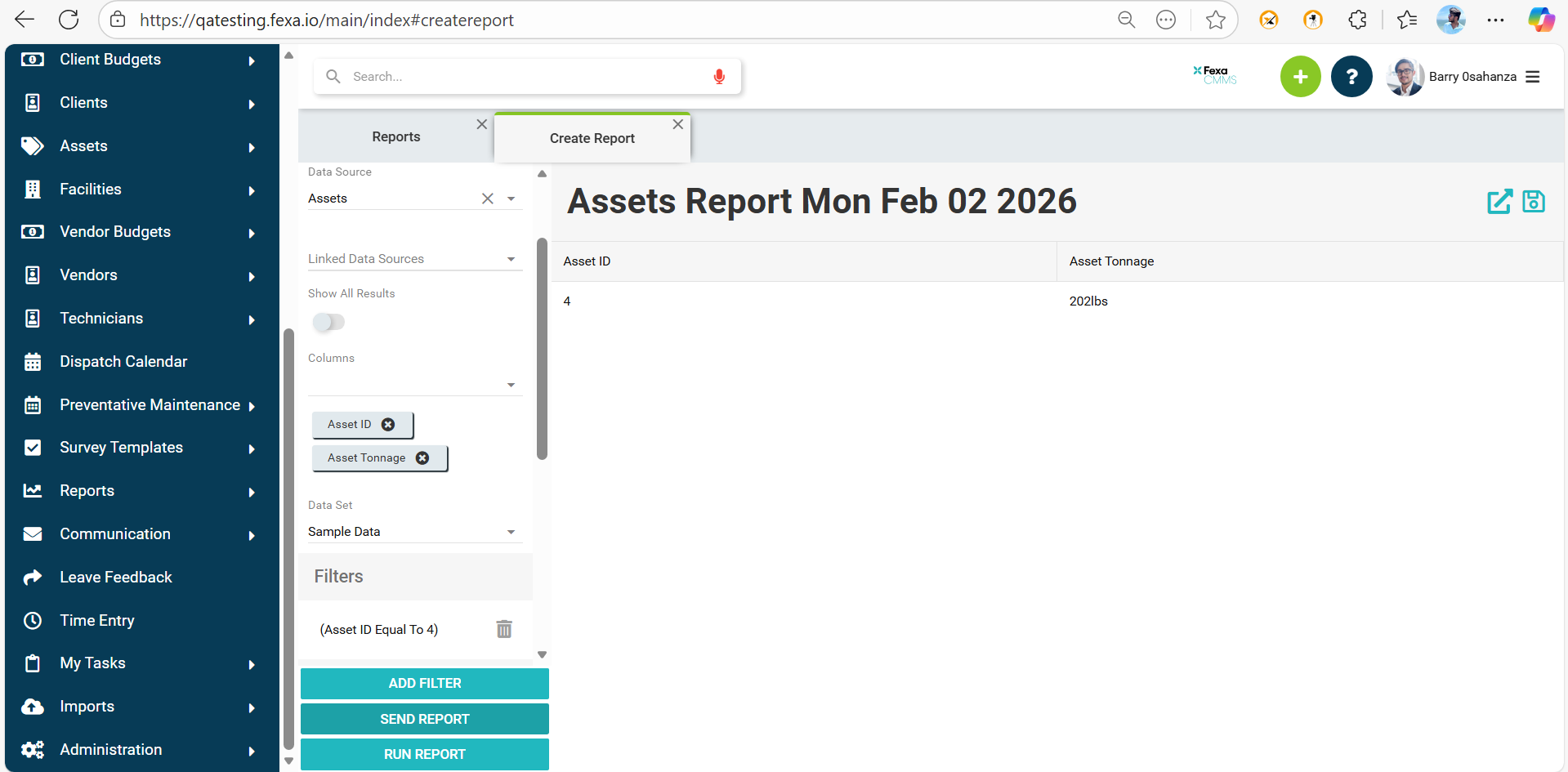Toggle the Show All Results switch
The image size is (1568, 772).
pyautogui.click(x=328, y=322)
